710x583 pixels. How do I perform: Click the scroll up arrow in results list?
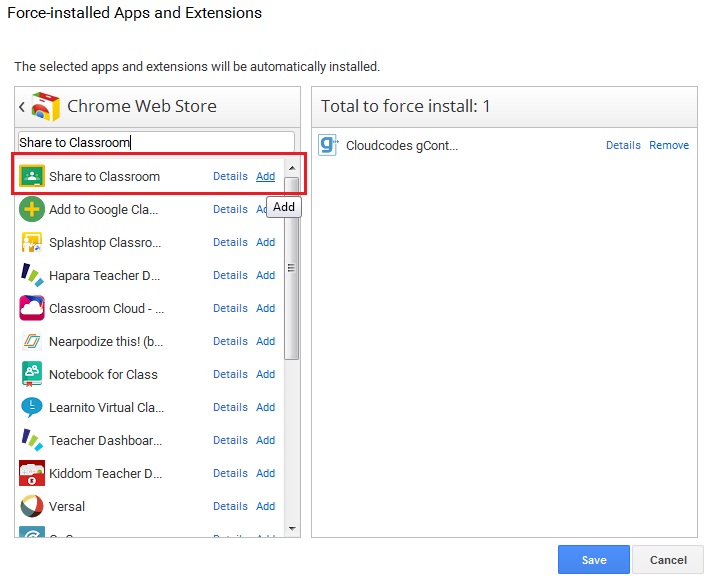coord(292,168)
